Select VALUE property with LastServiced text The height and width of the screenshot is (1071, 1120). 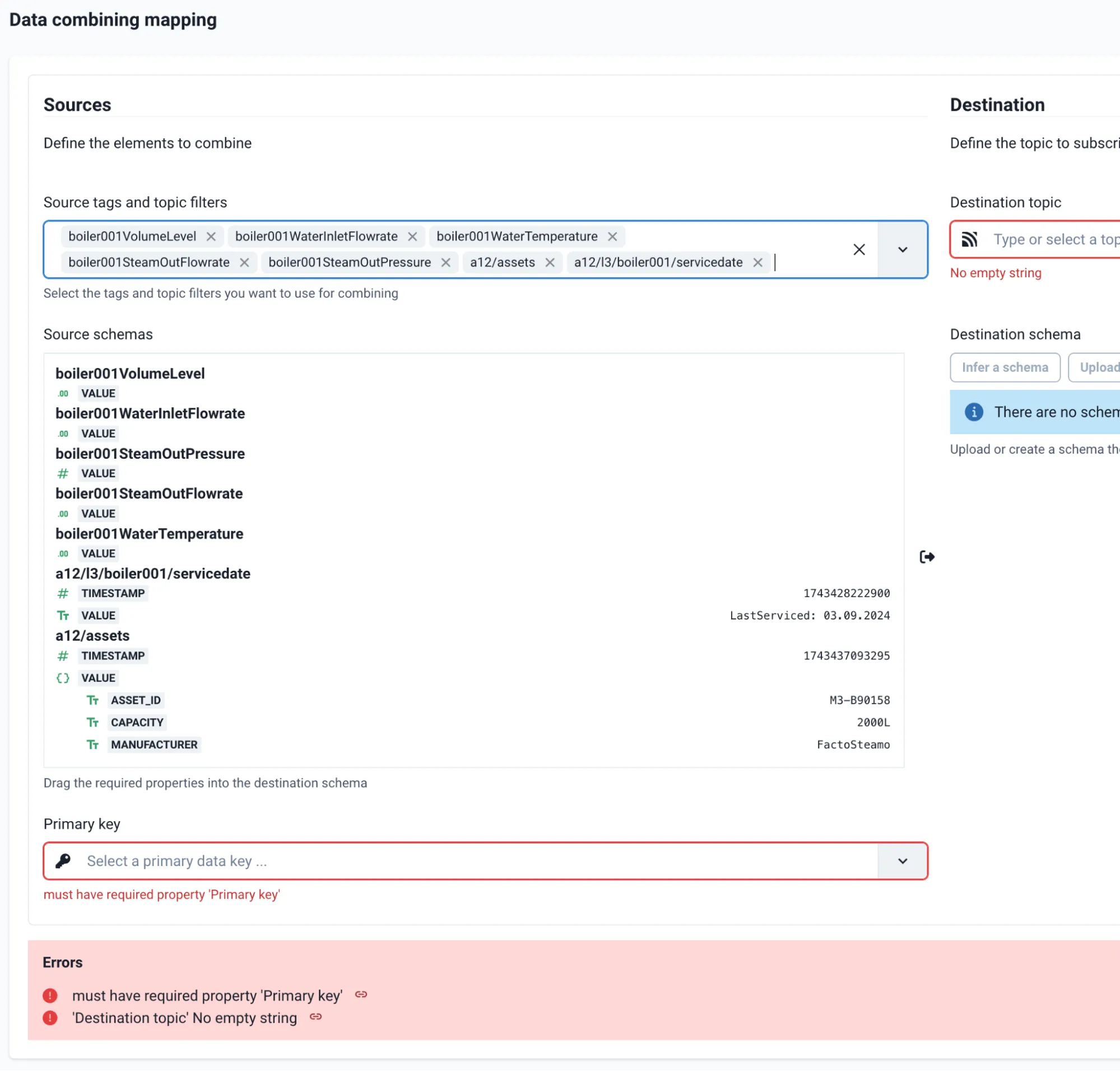tap(98, 616)
